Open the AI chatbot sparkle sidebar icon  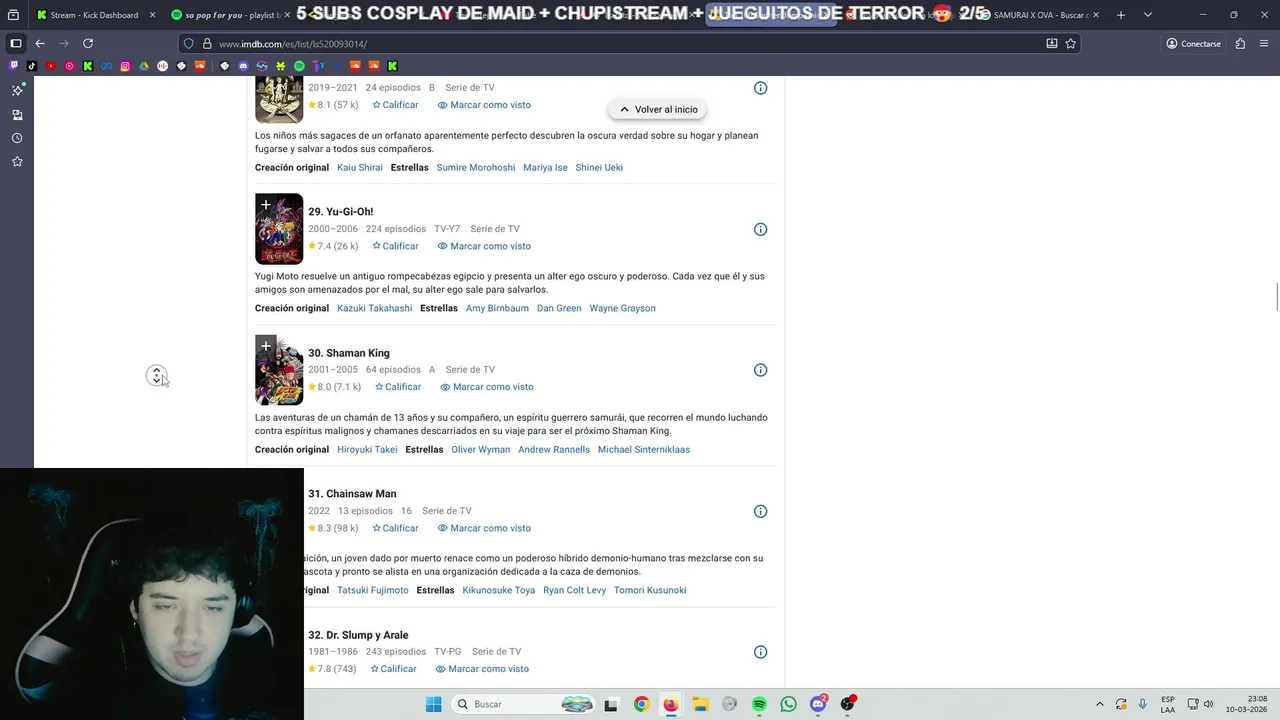click(x=17, y=90)
